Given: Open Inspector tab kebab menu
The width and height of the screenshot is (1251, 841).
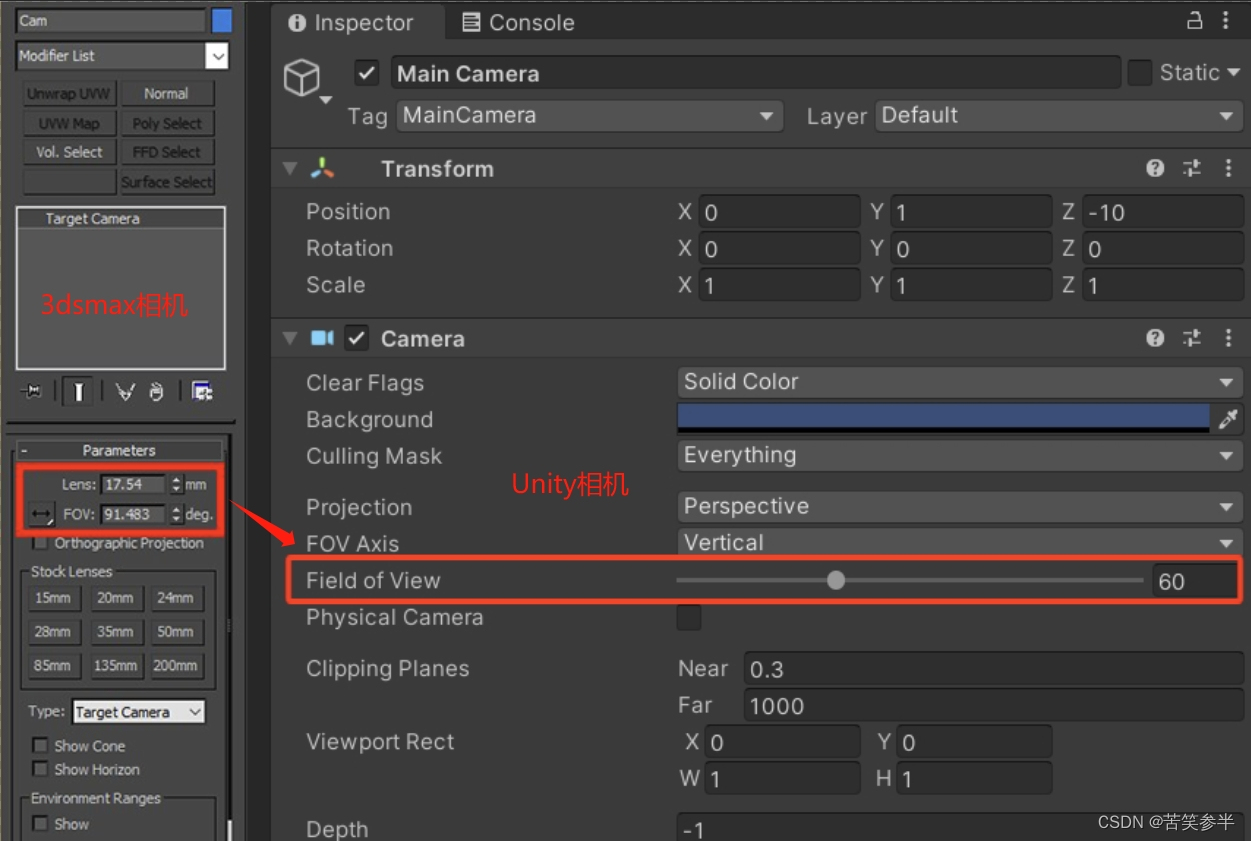Looking at the screenshot, I should coord(1226,21).
